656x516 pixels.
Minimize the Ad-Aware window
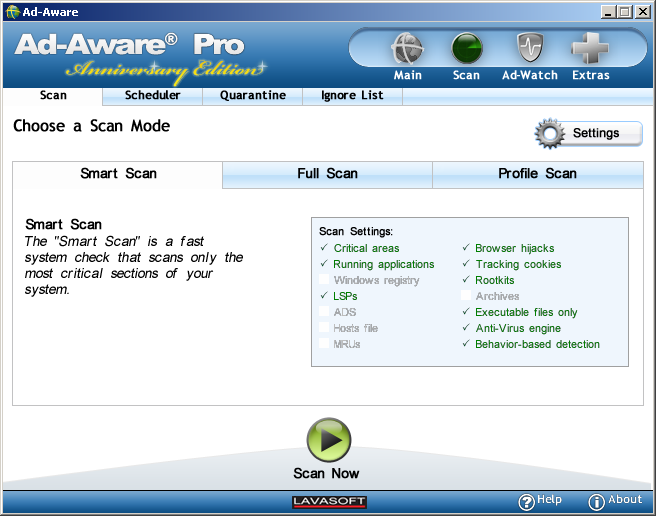click(x=608, y=12)
